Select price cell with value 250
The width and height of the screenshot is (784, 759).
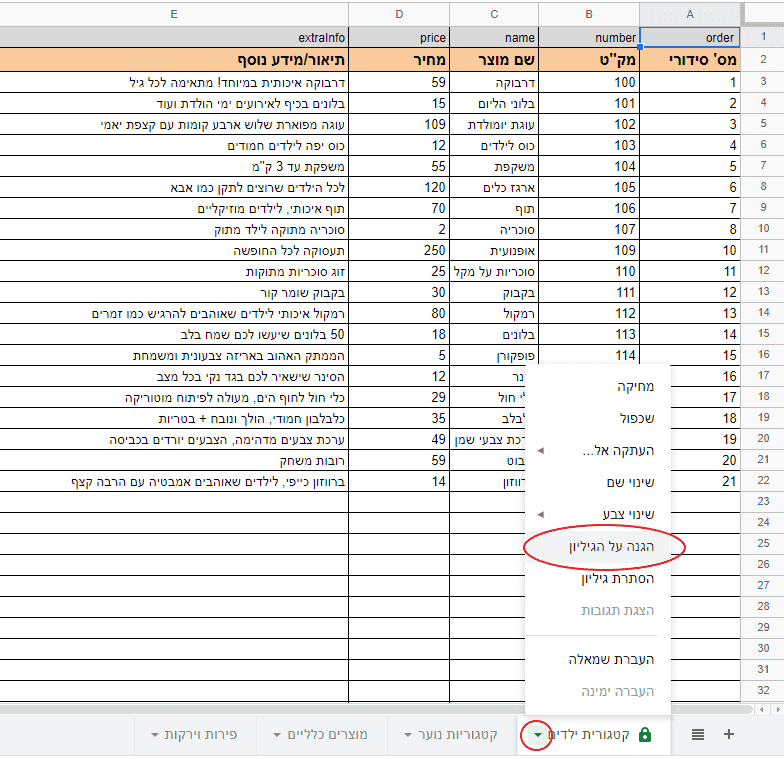point(399,250)
